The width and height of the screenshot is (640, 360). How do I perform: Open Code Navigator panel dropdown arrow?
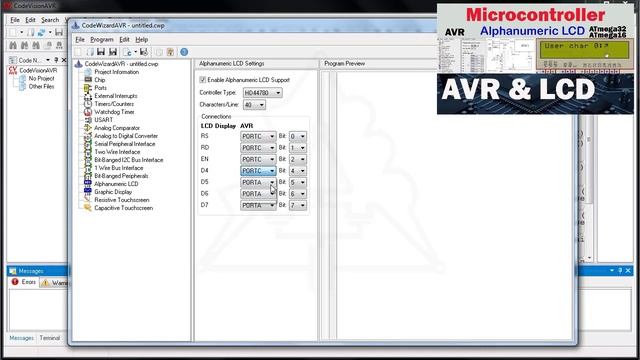tap(48, 60)
